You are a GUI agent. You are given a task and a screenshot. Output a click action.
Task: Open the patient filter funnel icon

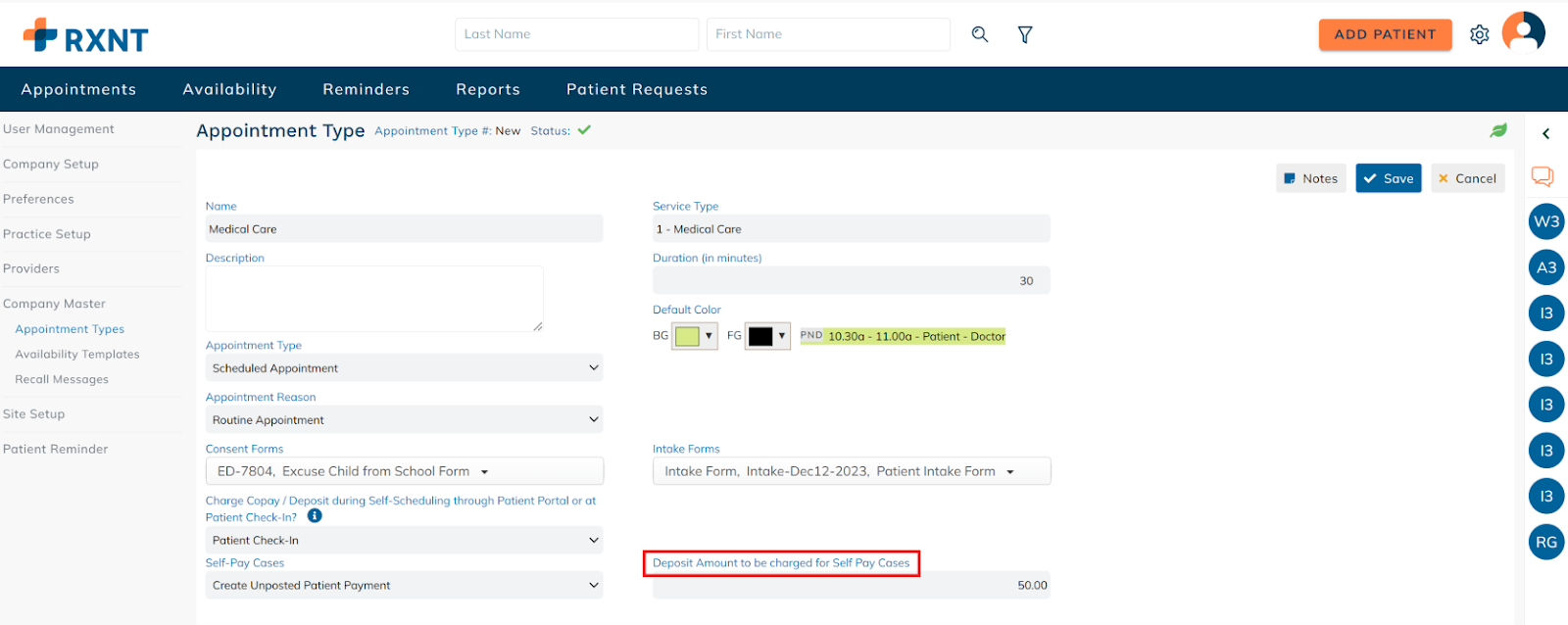(x=1025, y=34)
